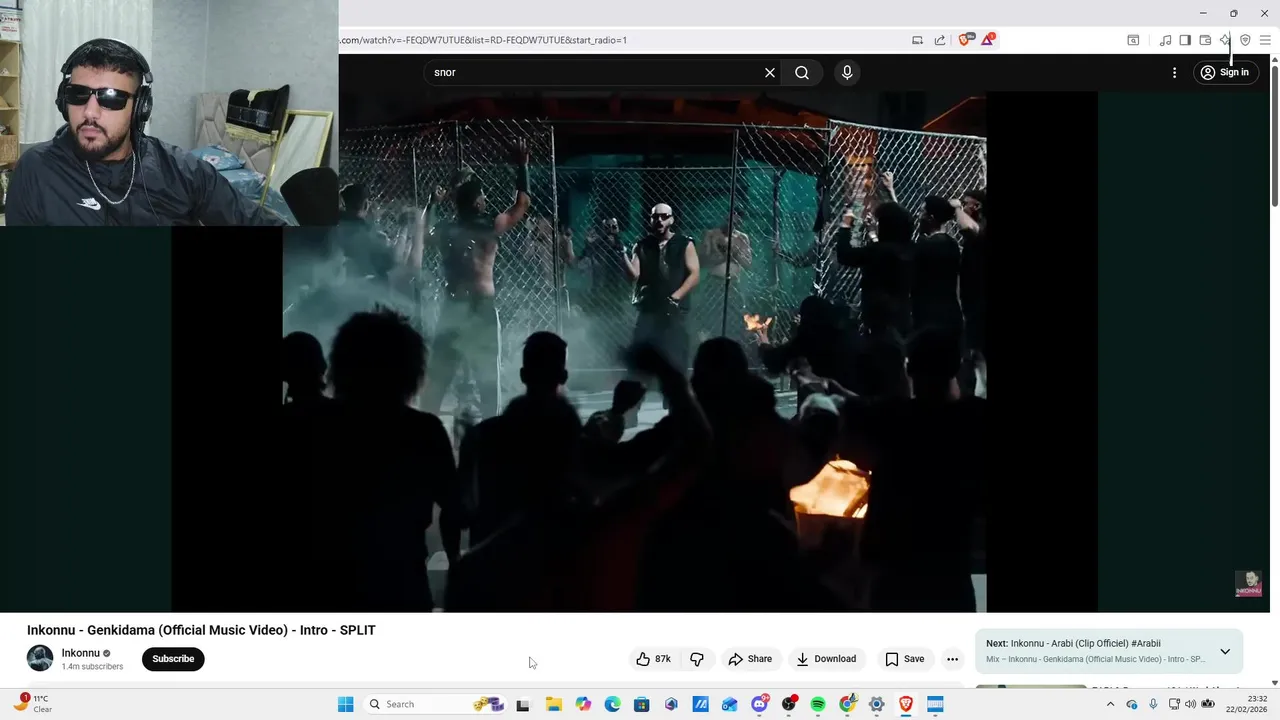Open the Windows Start menu
The height and width of the screenshot is (720, 1280).
point(346,704)
